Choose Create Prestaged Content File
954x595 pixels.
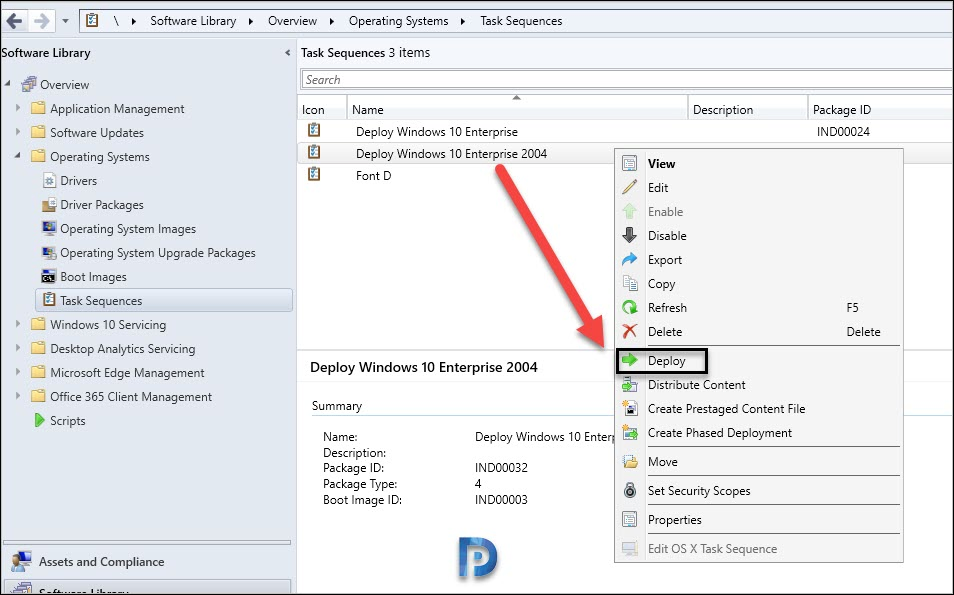759,409
